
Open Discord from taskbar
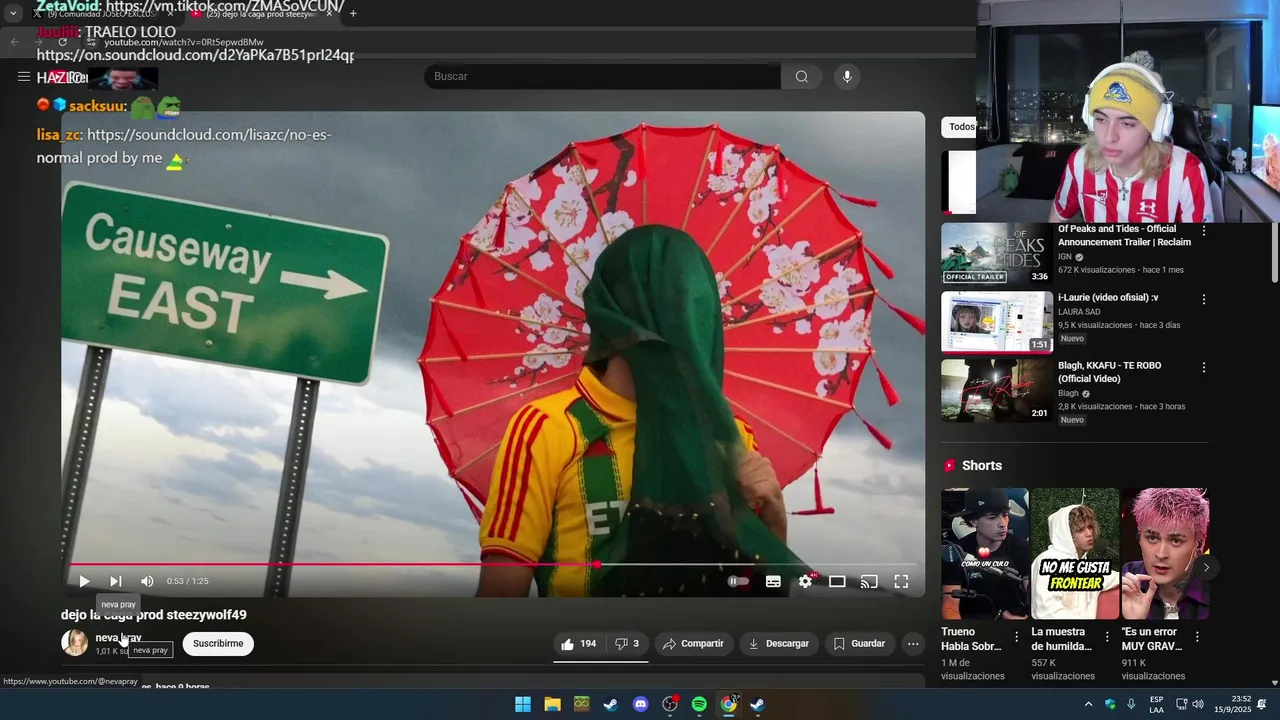[x=640, y=704]
